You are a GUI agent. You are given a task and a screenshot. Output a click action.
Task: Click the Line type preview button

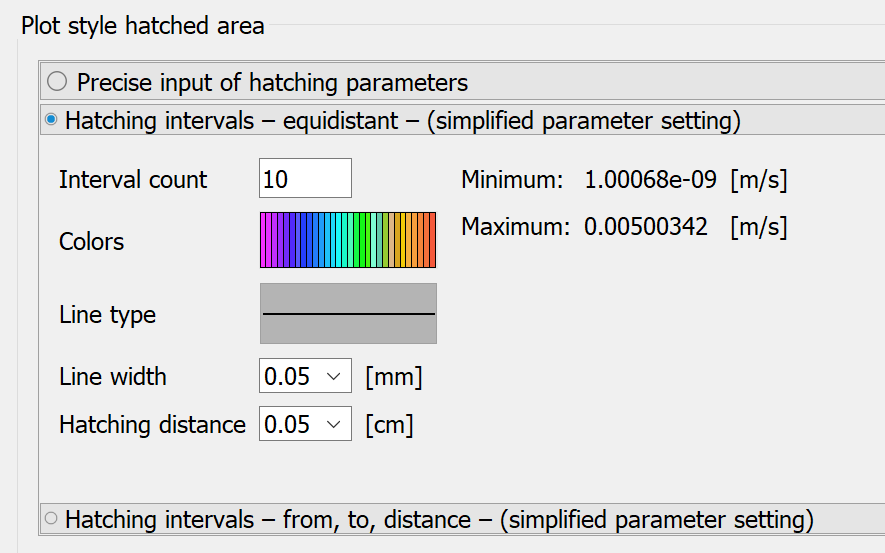[348, 313]
